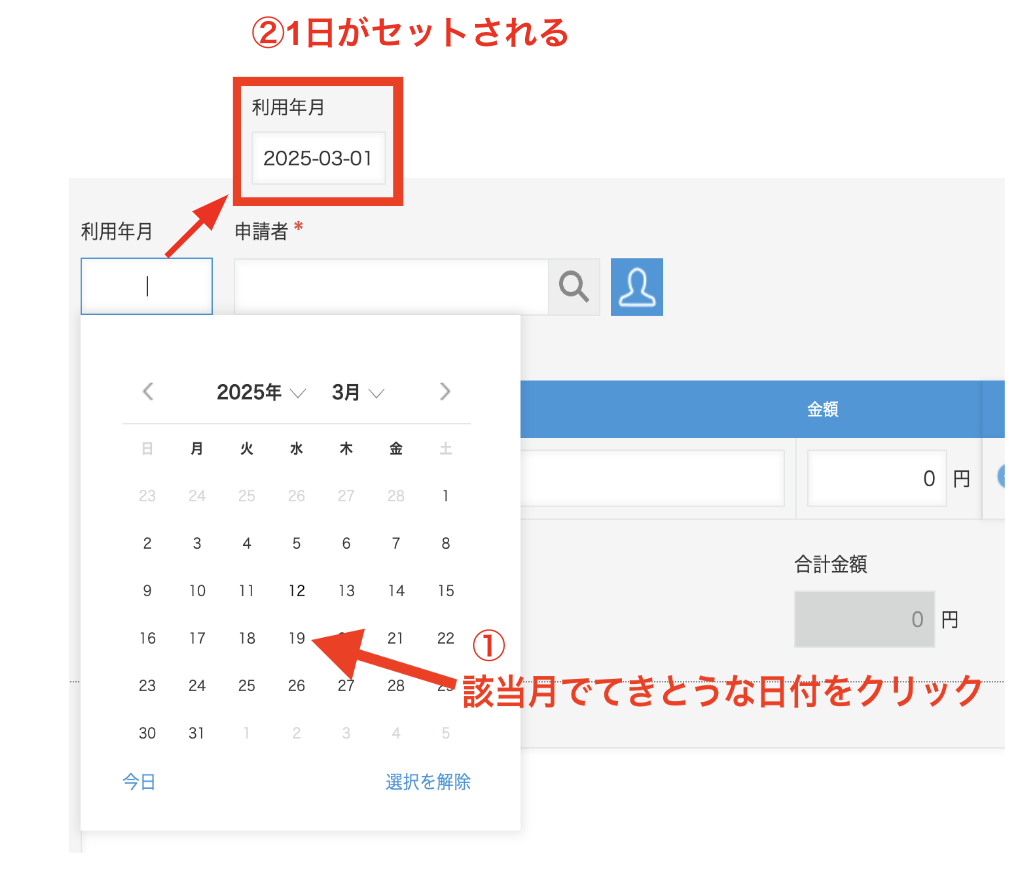The height and width of the screenshot is (870, 1030).
Task: Click the 今日 link in the calendar
Action: [x=138, y=781]
